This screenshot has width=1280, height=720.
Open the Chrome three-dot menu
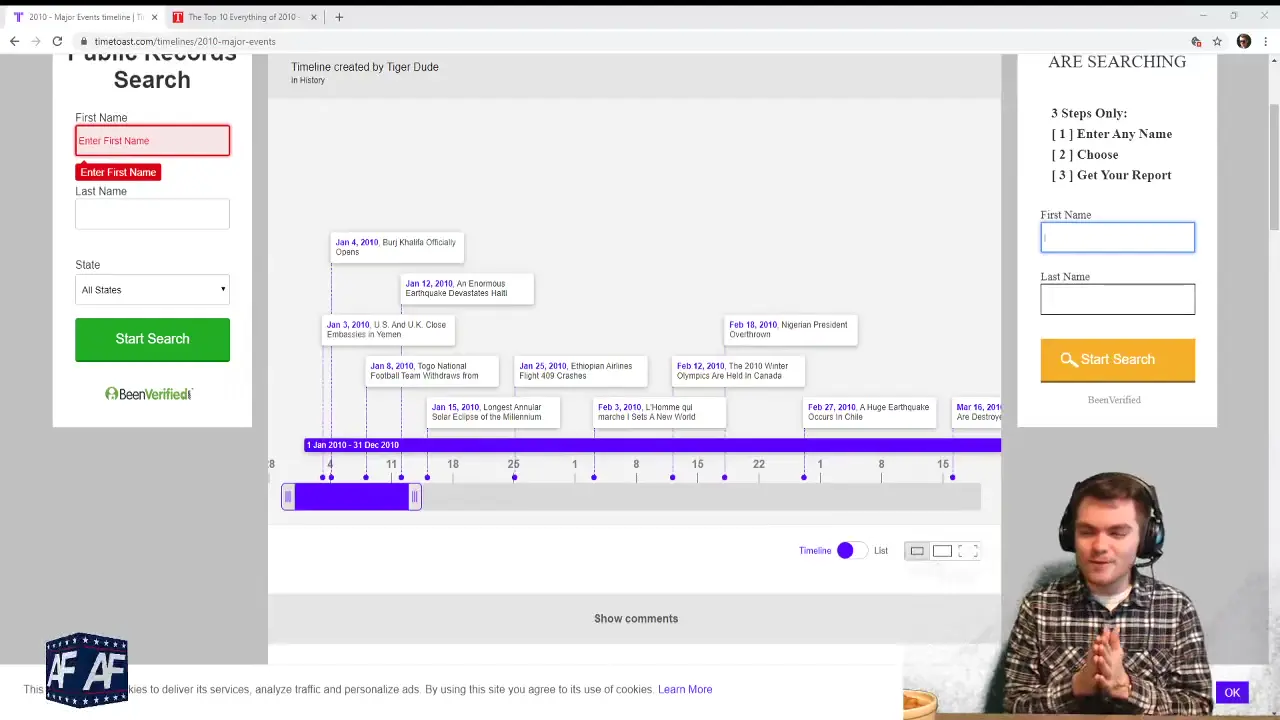[x=1265, y=41]
